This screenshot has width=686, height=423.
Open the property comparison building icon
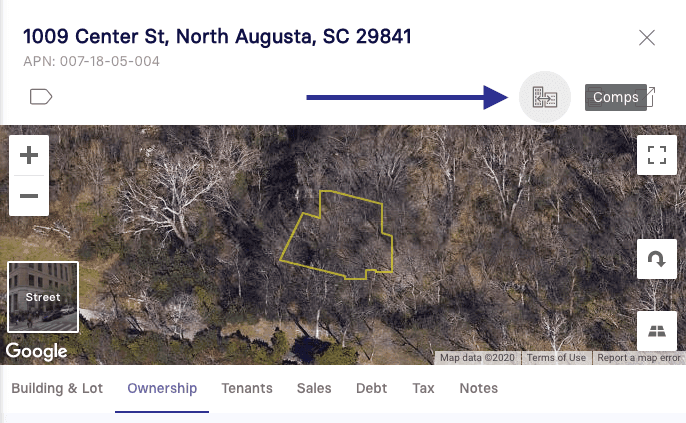[x=545, y=97]
